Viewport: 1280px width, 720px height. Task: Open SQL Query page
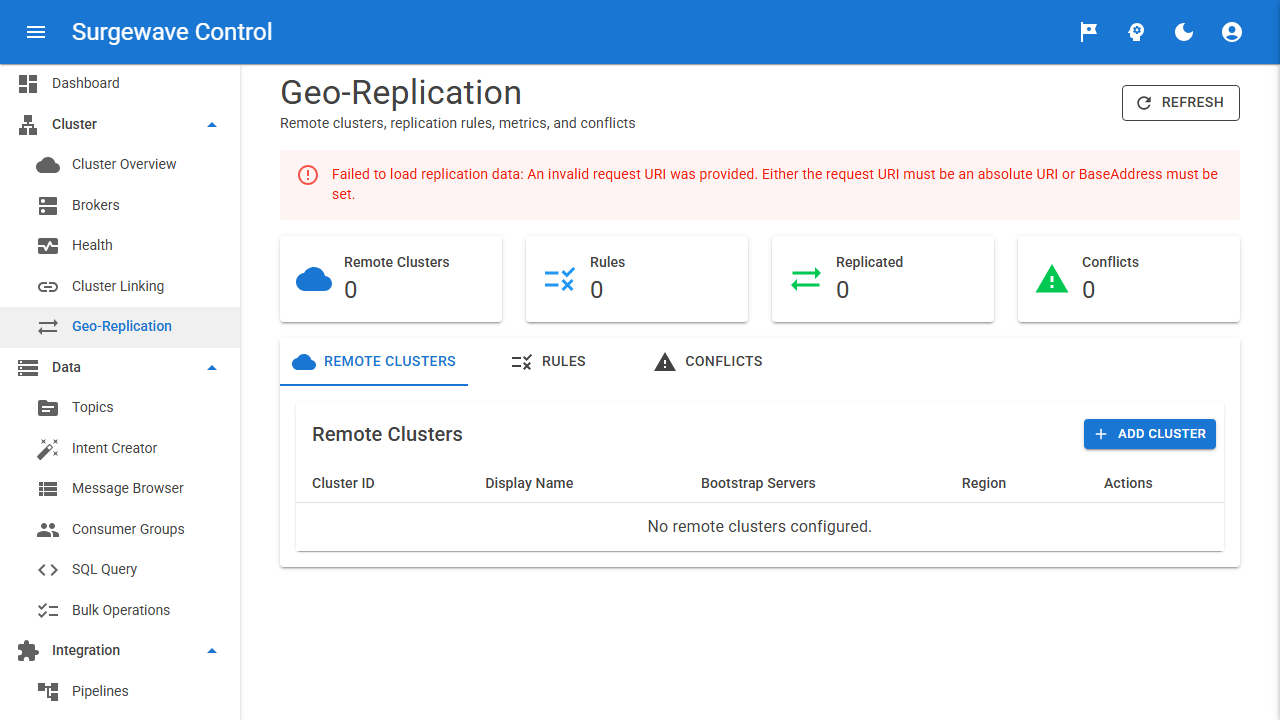(120, 570)
